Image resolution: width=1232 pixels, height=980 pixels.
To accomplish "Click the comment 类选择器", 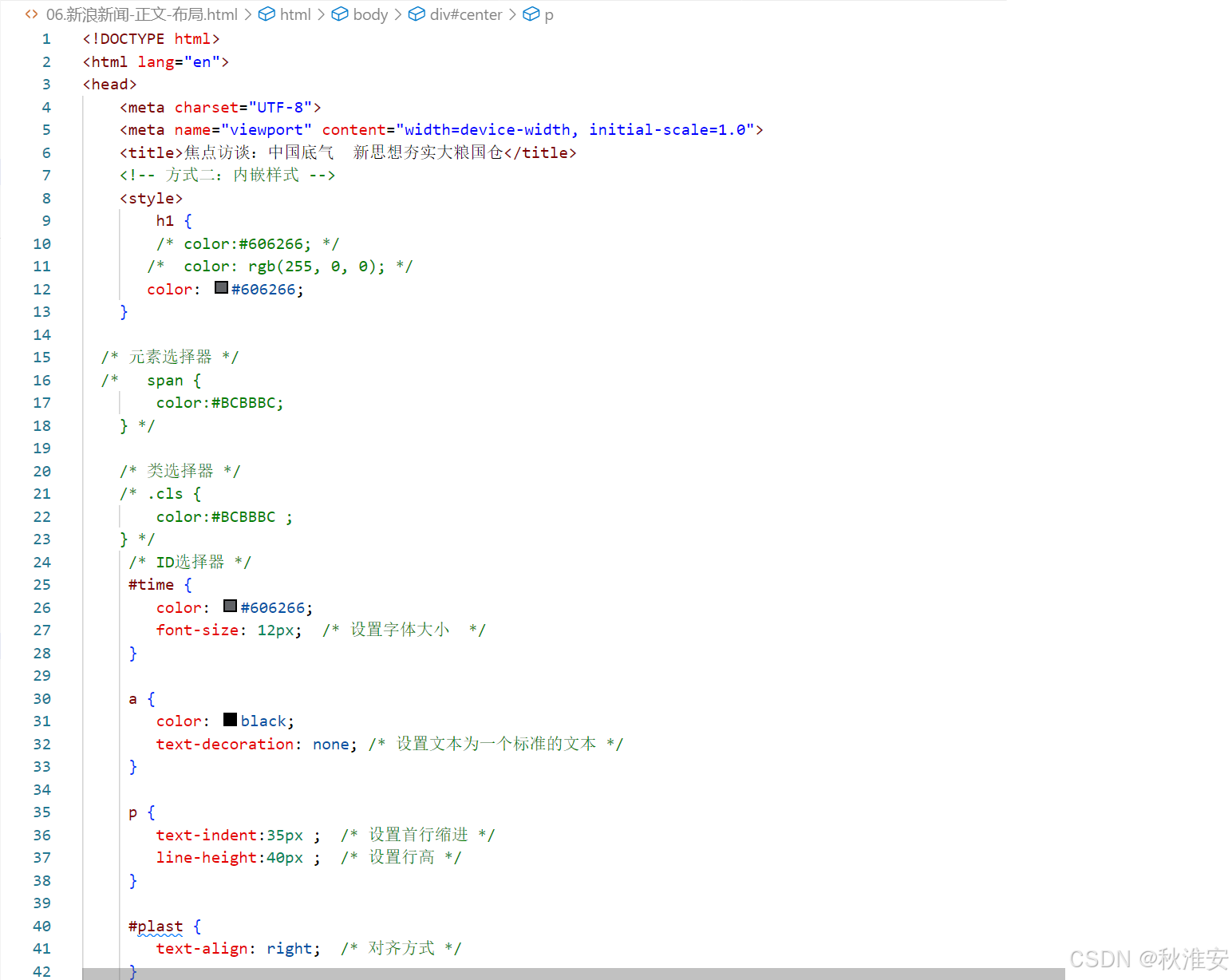I will coord(180,471).
